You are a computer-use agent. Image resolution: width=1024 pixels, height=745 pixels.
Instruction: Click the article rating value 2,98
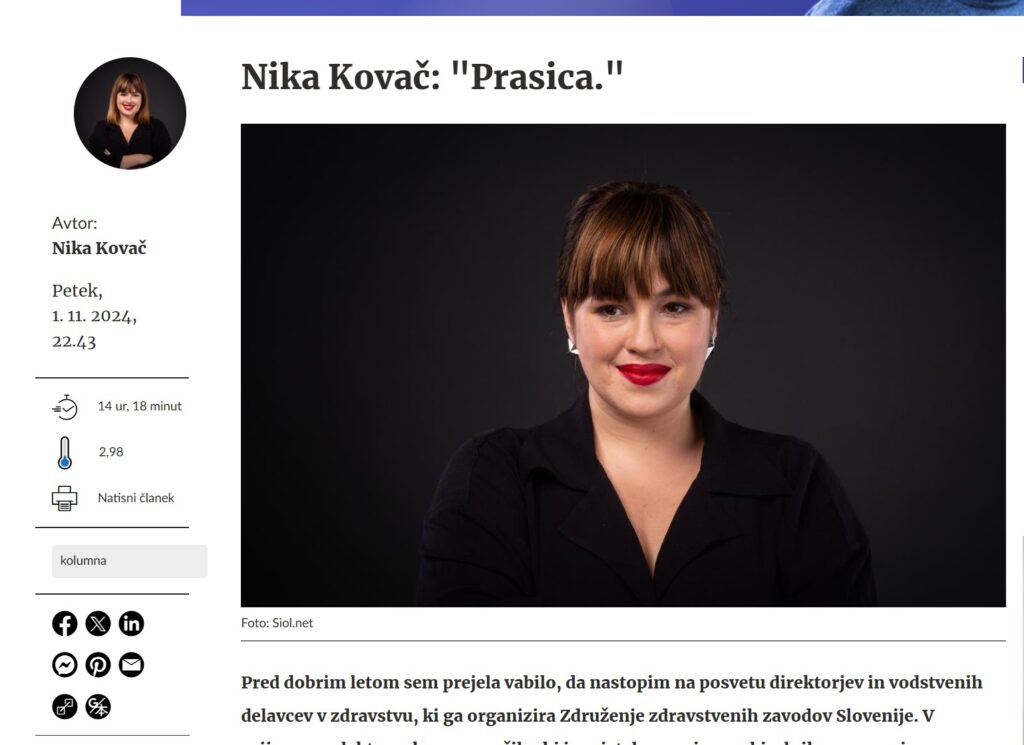(x=111, y=452)
